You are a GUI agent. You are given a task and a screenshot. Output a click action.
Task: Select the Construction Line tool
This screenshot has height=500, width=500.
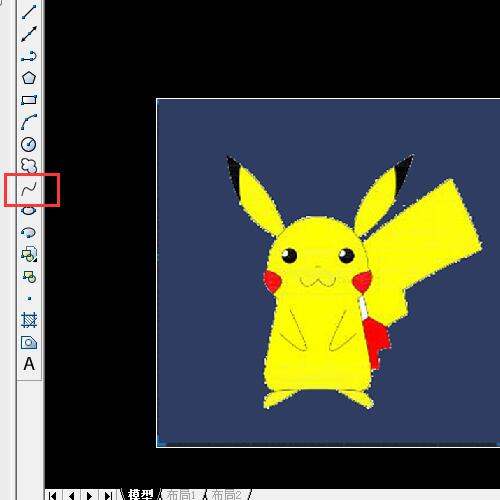click(29, 34)
